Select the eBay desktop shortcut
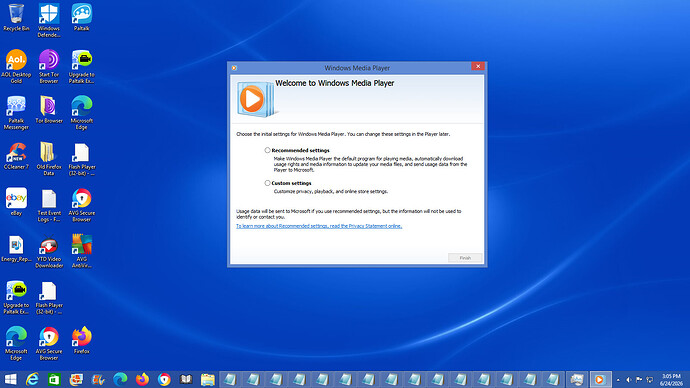The image size is (690, 388). [16, 202]
